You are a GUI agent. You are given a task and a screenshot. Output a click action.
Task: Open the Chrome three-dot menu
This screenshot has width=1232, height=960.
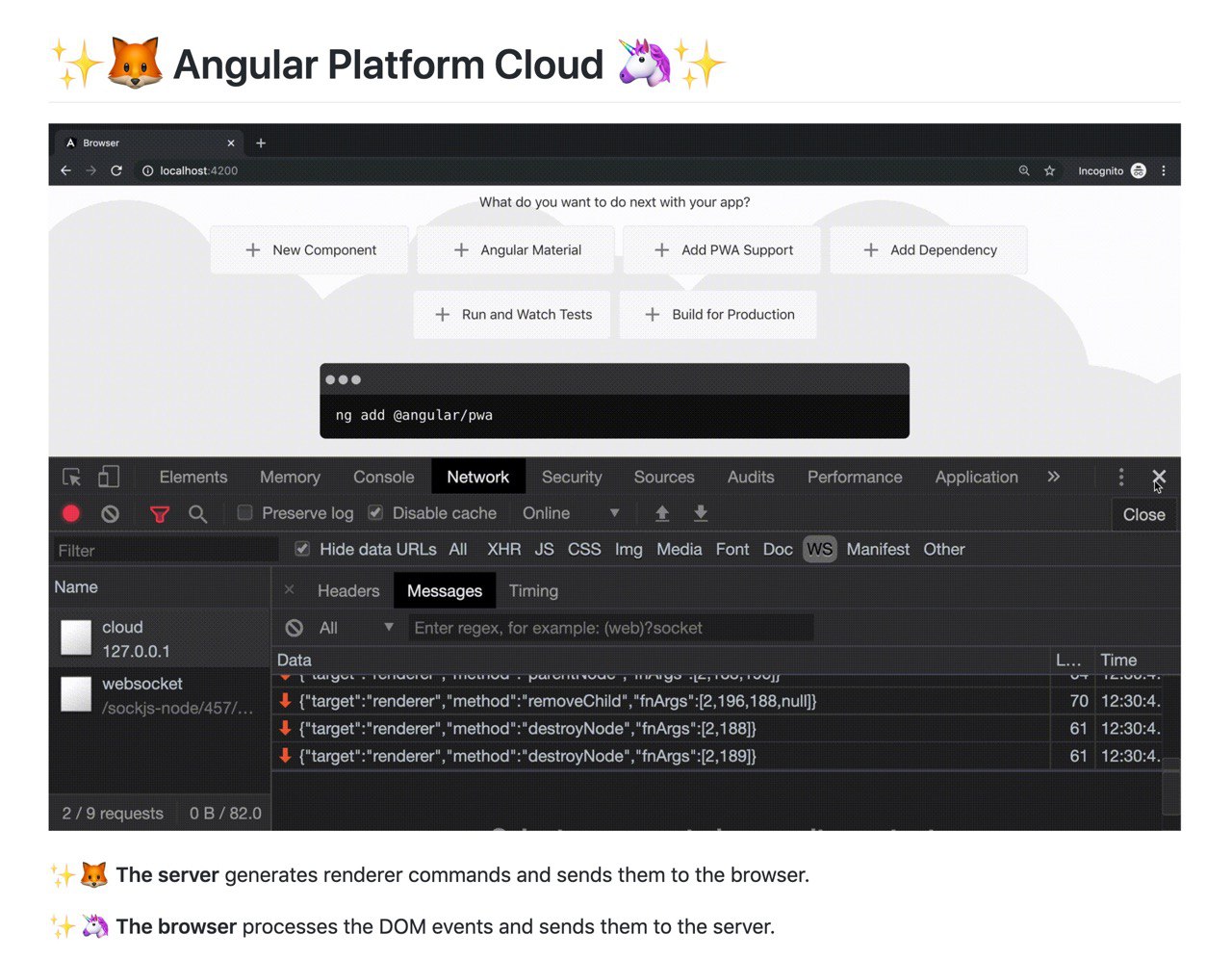coord(1164,170)
